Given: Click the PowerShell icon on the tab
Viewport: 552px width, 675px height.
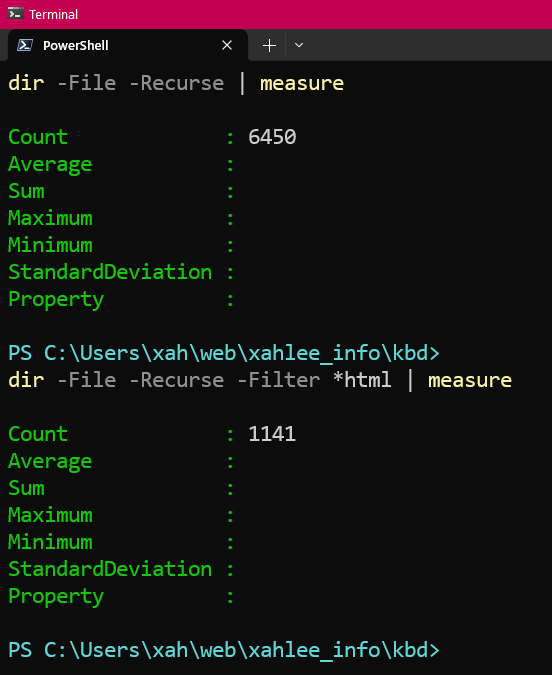Looking at the screenshot, I should point(25,45).
